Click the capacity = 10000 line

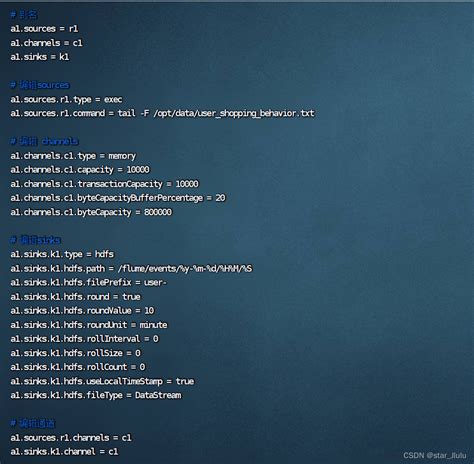point(80,170)
